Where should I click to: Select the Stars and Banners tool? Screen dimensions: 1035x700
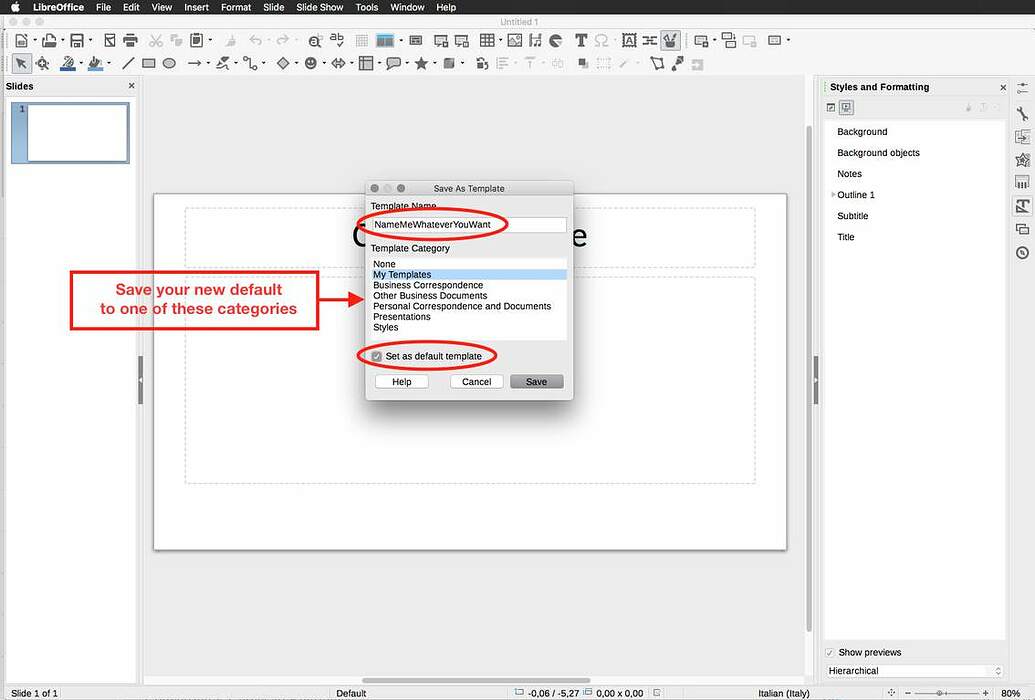click(421, 63)
